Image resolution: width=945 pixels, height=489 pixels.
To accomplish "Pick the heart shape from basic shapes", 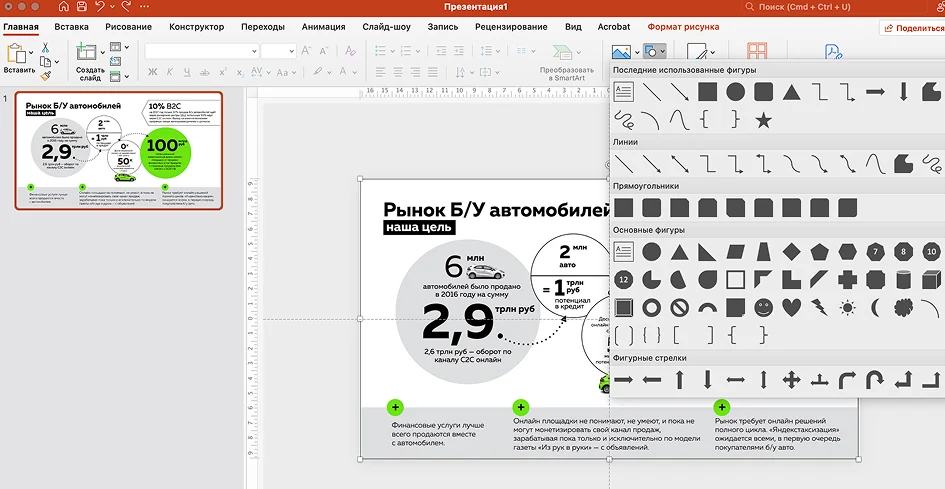I will click(x=791, y=307).
